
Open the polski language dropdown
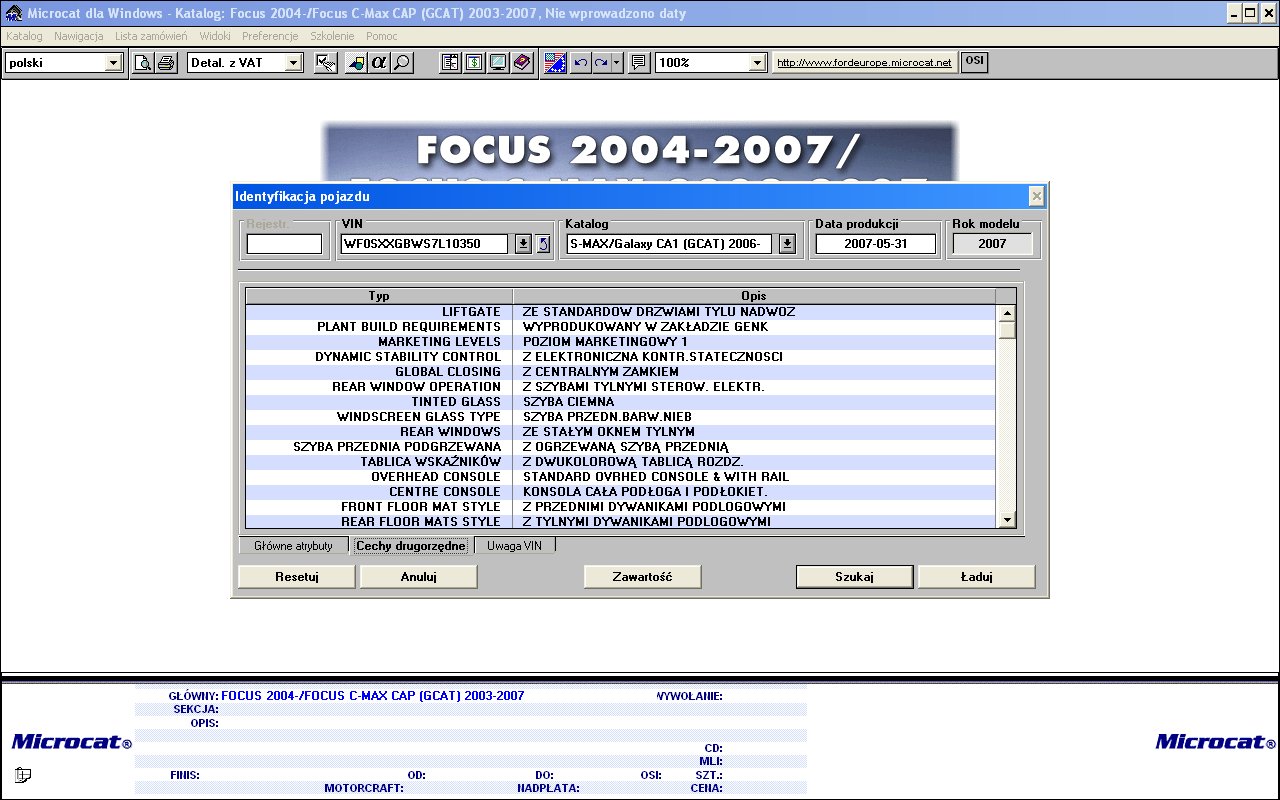[113, 63]
